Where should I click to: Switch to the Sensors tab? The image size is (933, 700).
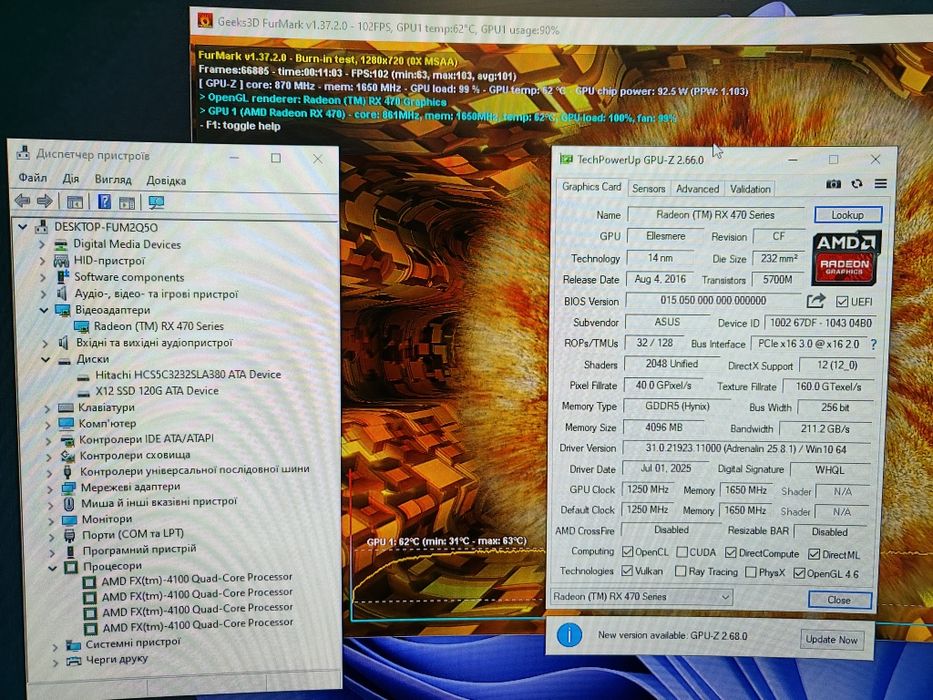tap(649, 188)
